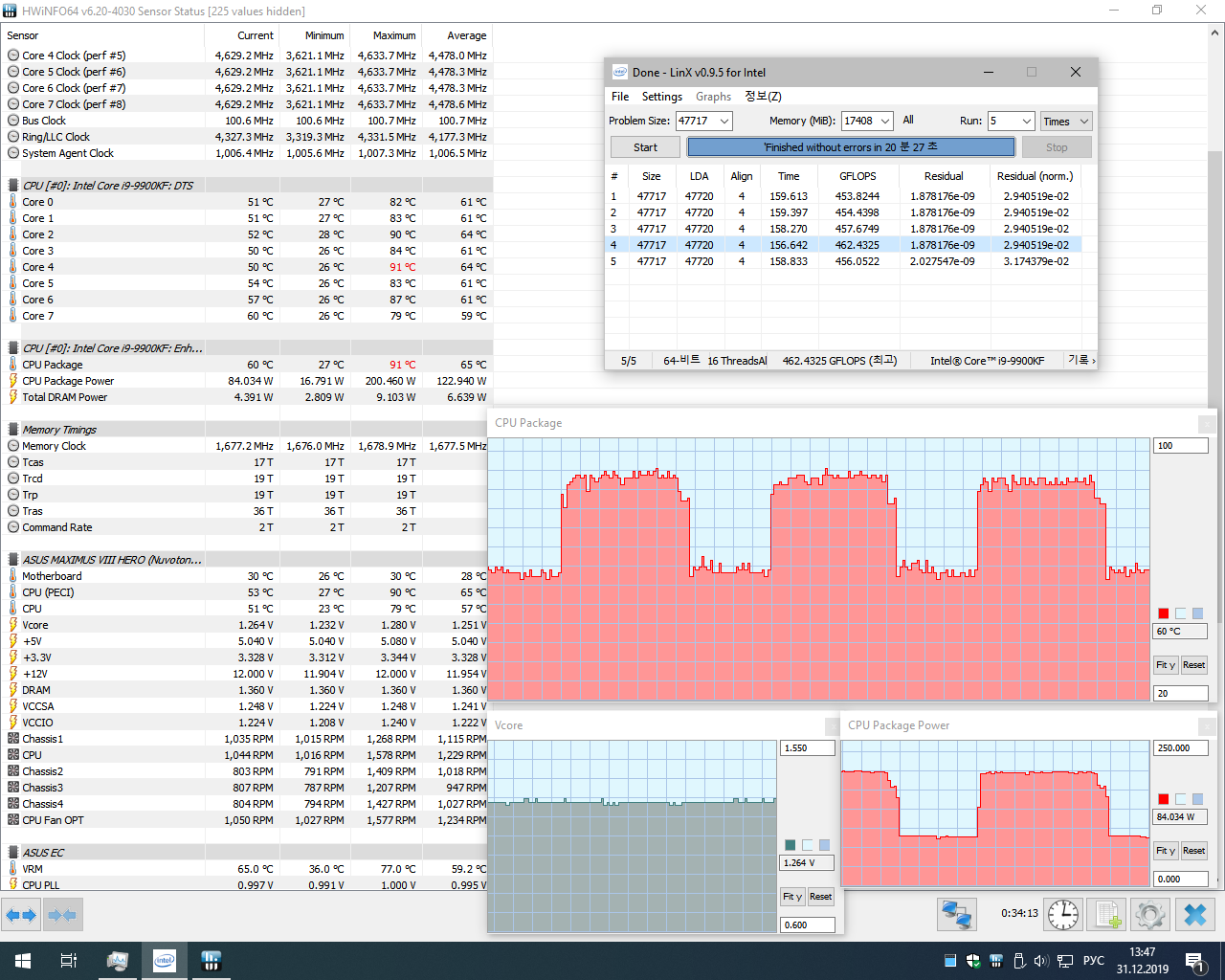Viewport: 1225px width, 980px height.
Task: Expand the Problem Size dropdown in LinX
Action: 724,122
